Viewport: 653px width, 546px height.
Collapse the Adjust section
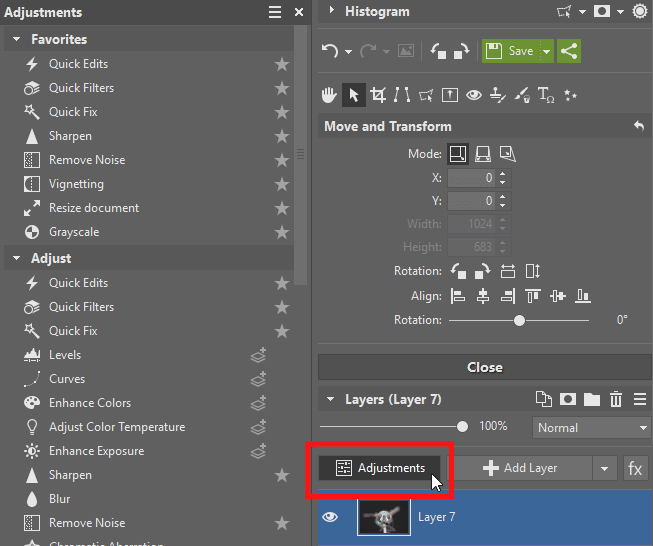pyautogui.click(x=17, y=258)
